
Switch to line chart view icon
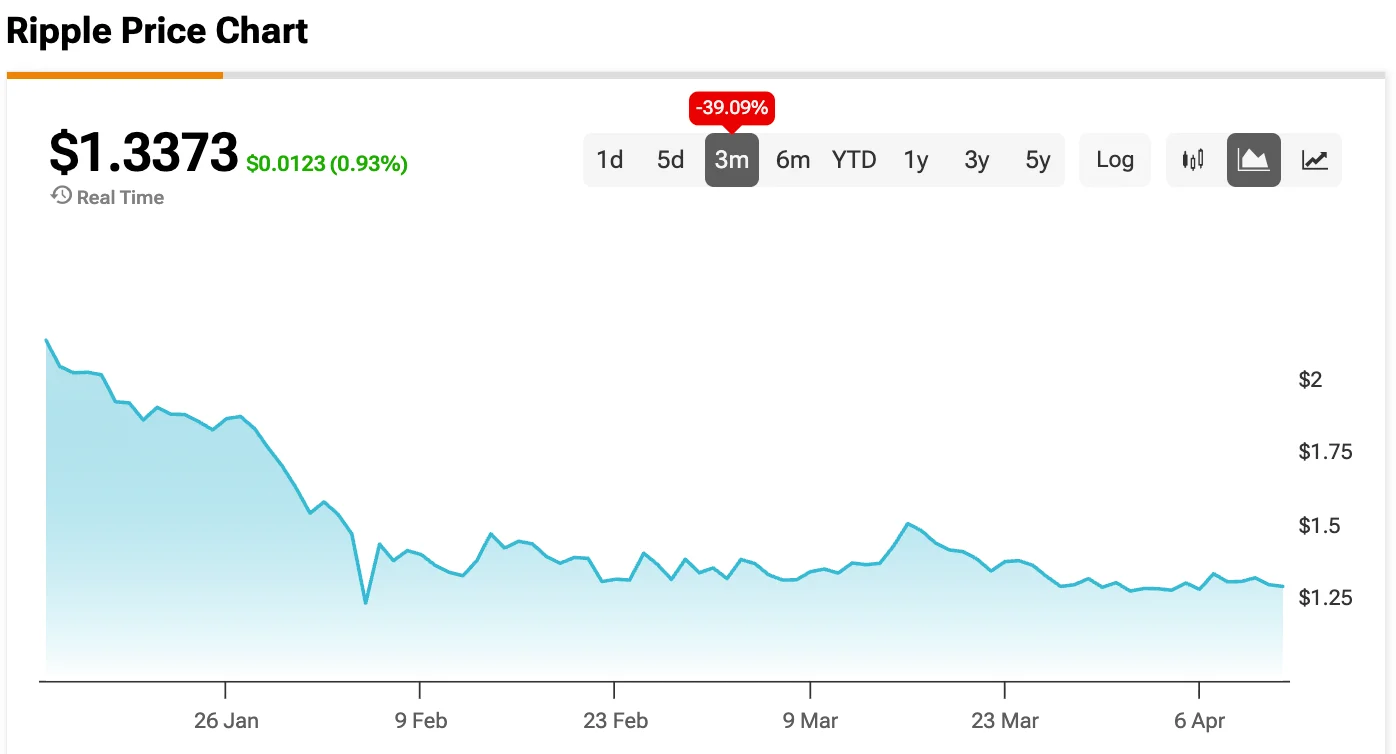pos(1315,160)
